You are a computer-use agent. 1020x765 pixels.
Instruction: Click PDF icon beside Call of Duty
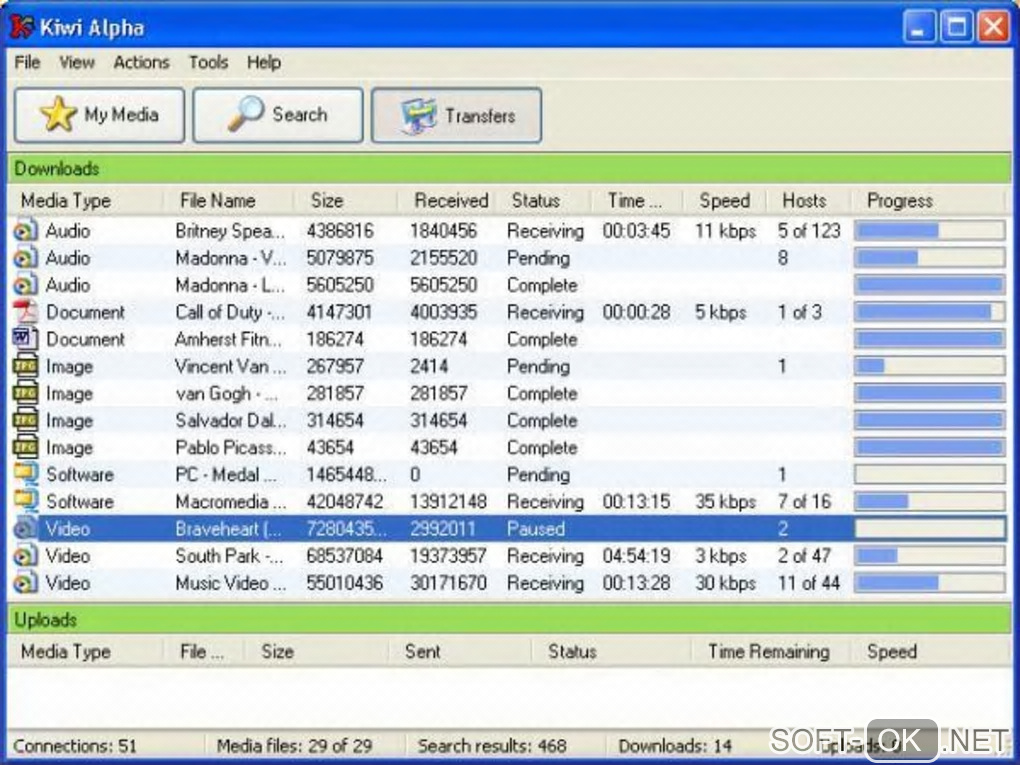click(25, 312)
